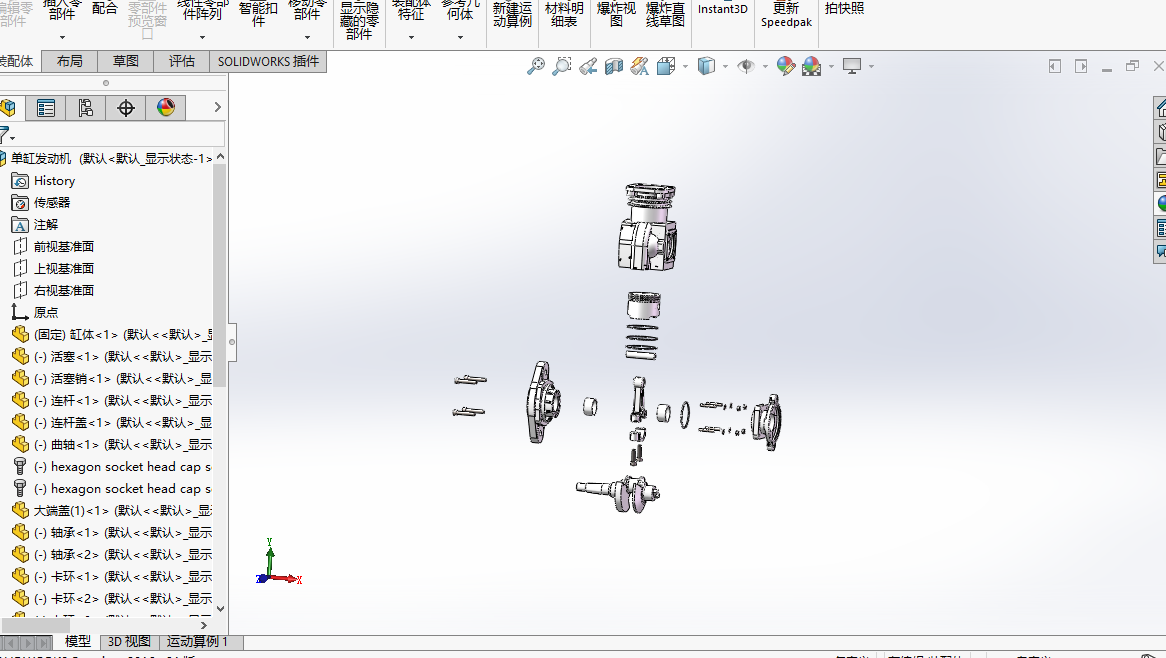
Task: Click the Apply Scene icon
Action: 811,66
